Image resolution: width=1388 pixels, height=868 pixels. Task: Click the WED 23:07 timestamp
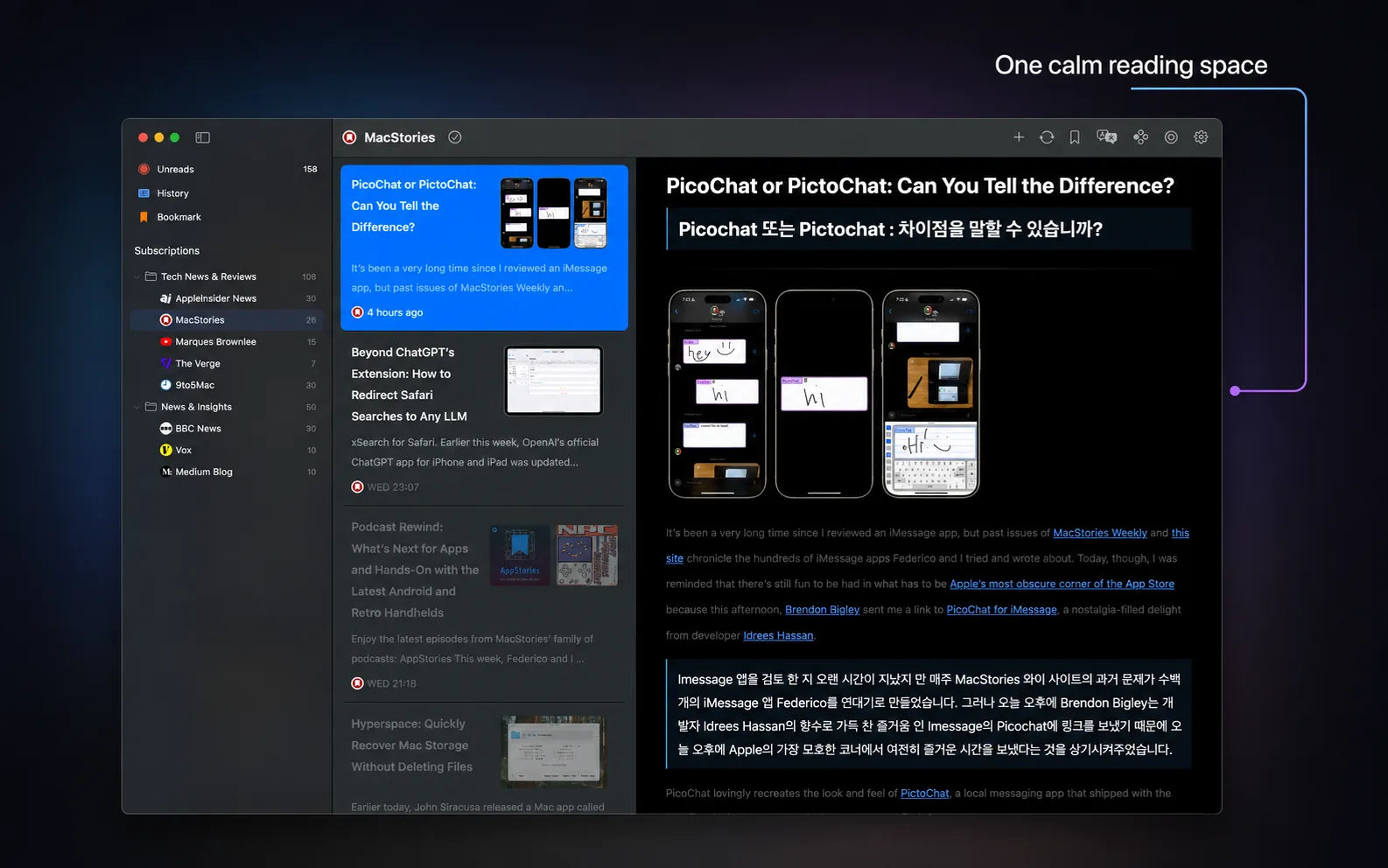pyautogui.click(x=393, y=487)
